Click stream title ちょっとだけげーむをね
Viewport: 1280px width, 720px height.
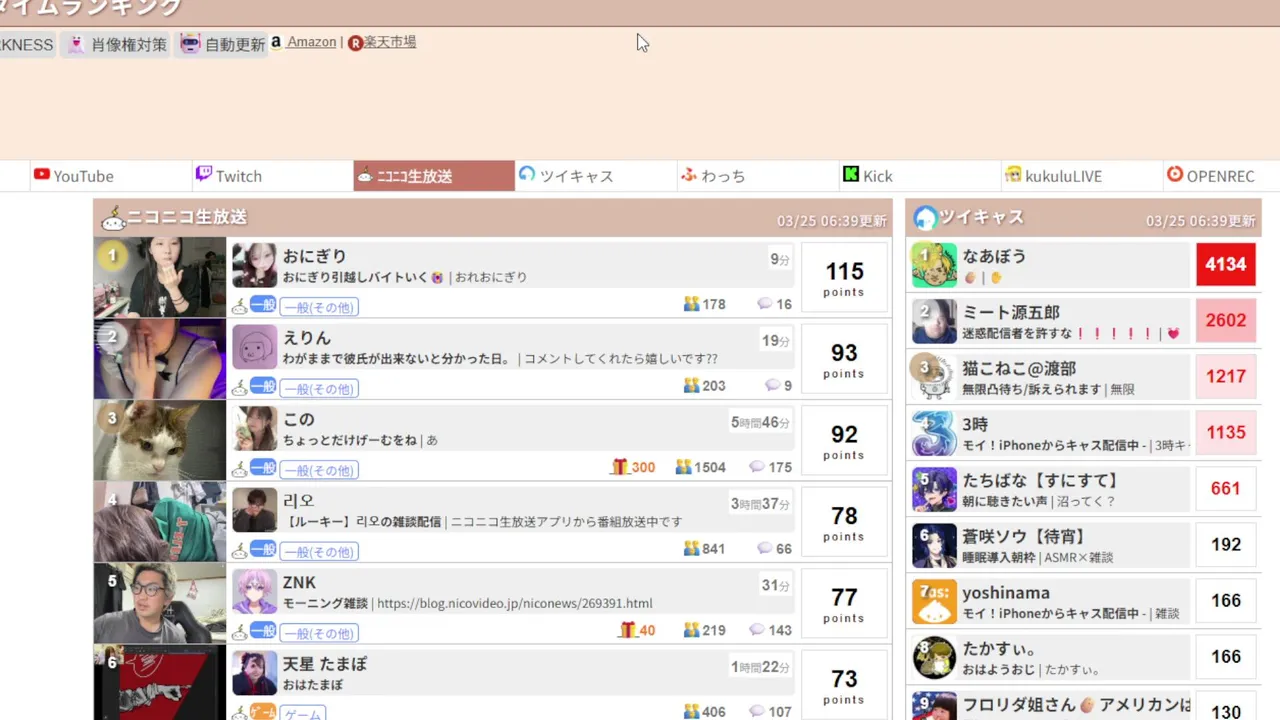point(351,440)
